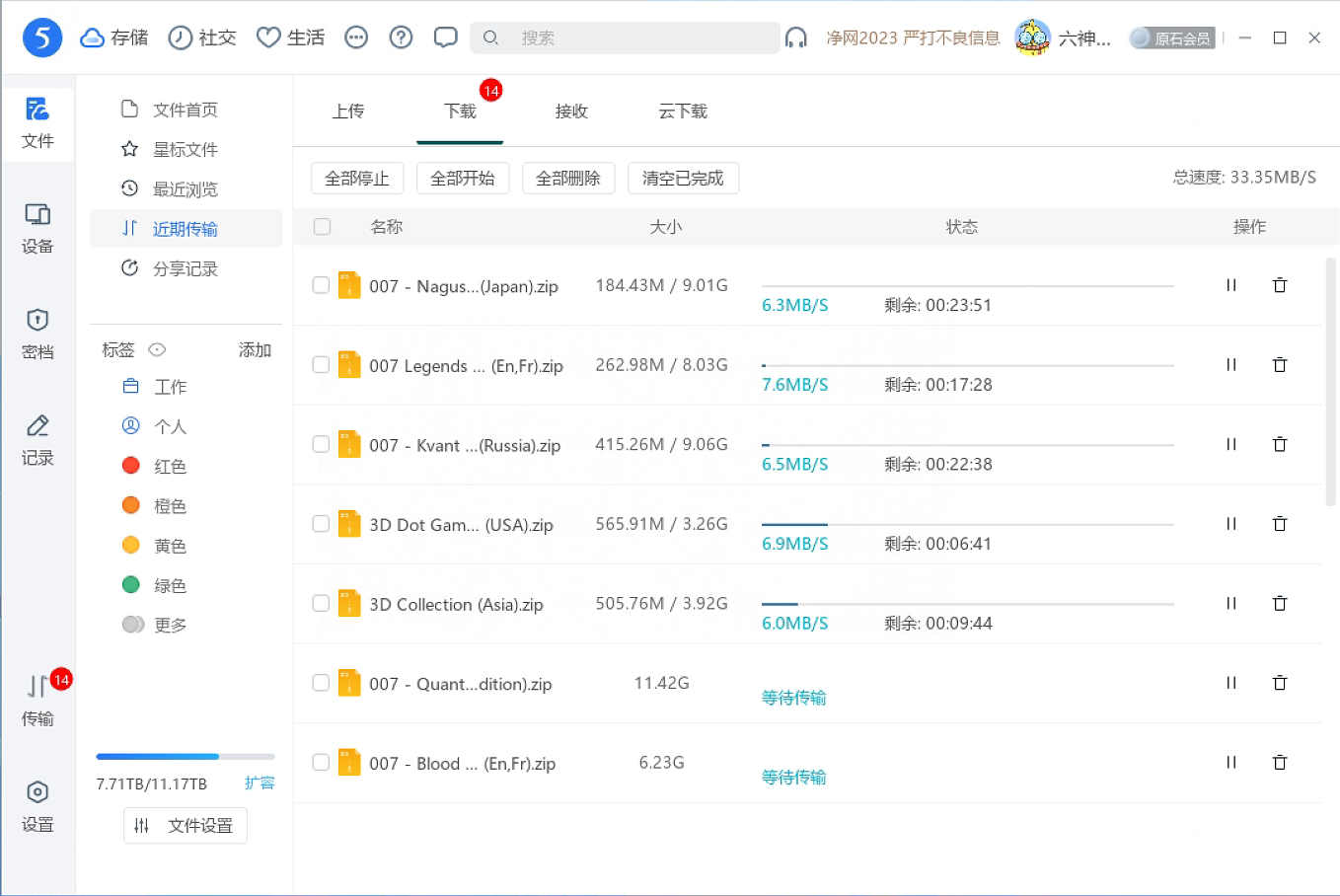Check the 3D Collection (Asia).zip checkbox
The image size is (1340, 896).
[x=321, y=603]
